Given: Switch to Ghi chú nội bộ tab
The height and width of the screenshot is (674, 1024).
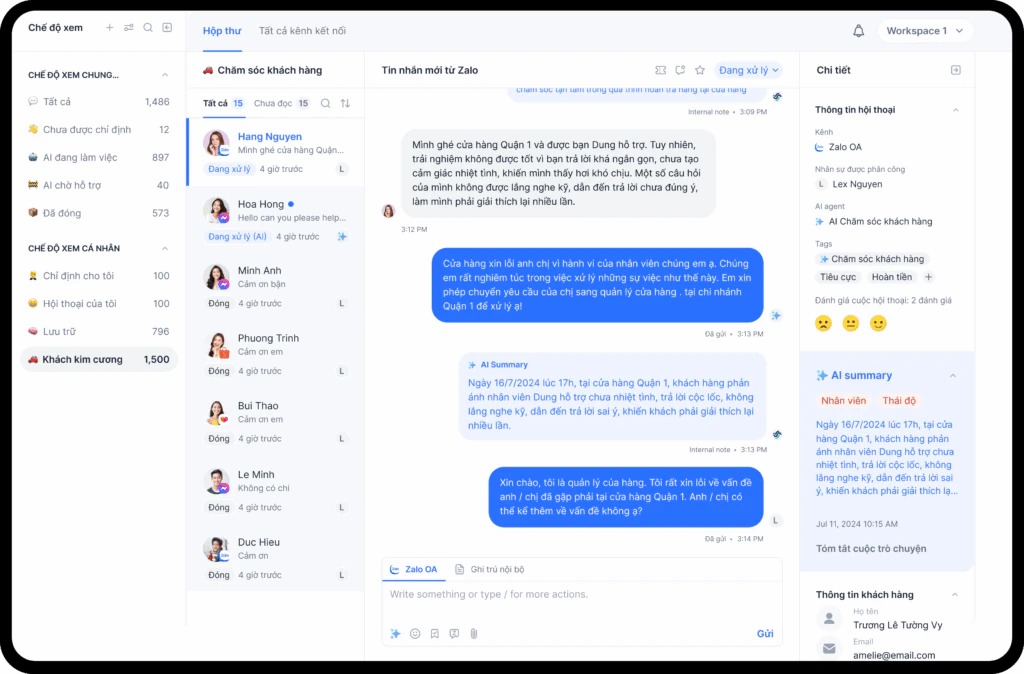Looking at the screenshot, I should click(x=490, y=570).
